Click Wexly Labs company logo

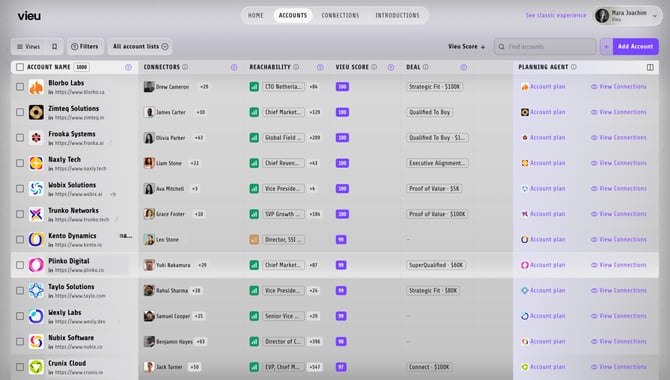click(36, 316)
